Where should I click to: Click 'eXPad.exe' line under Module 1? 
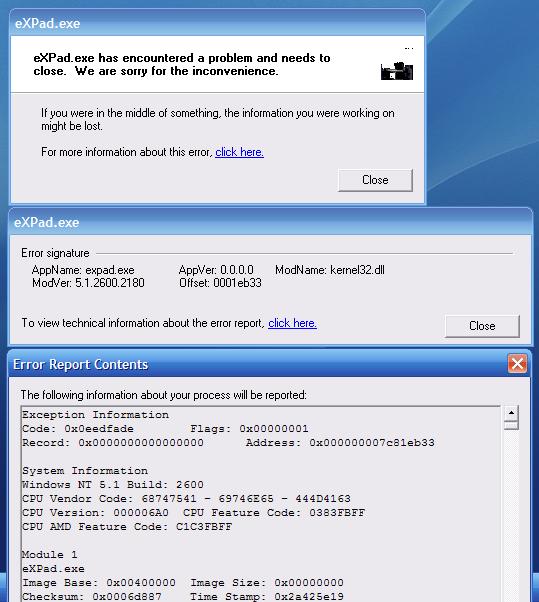53,569
